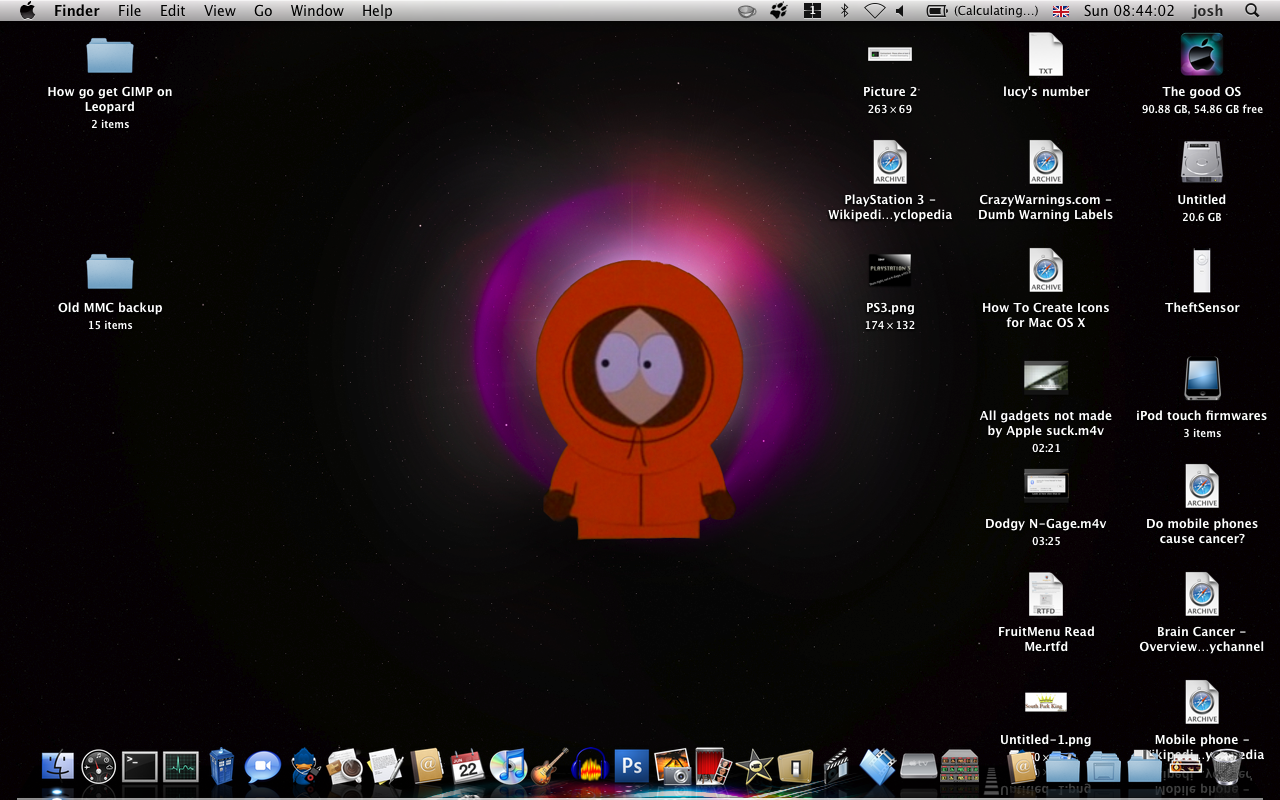Click the server rack Dock icon
The width and height of the screenshot is (1280, 800).
point(959,767)
